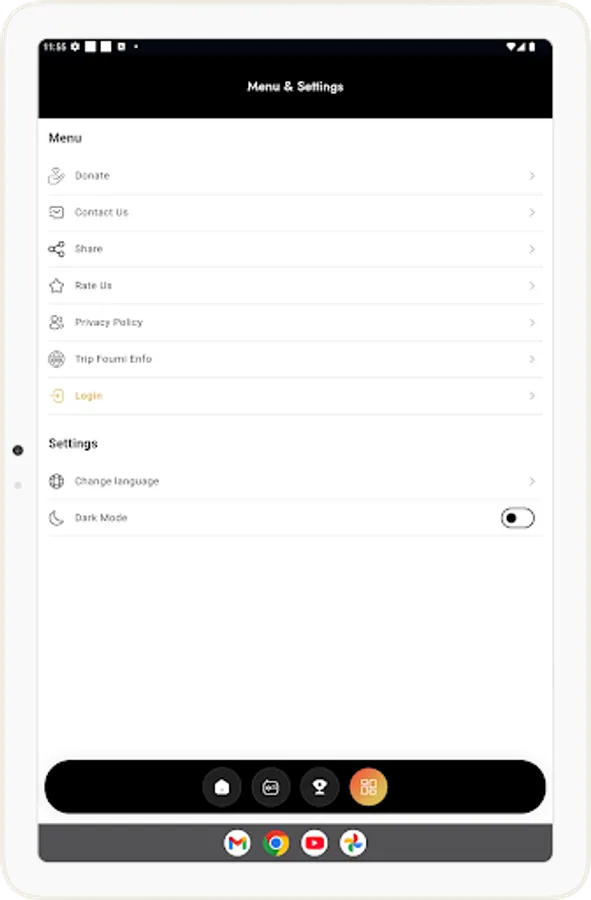Select the Privacy Policy people icon
591x900 pixels.
pyautogui.click(x=57, y=322)
